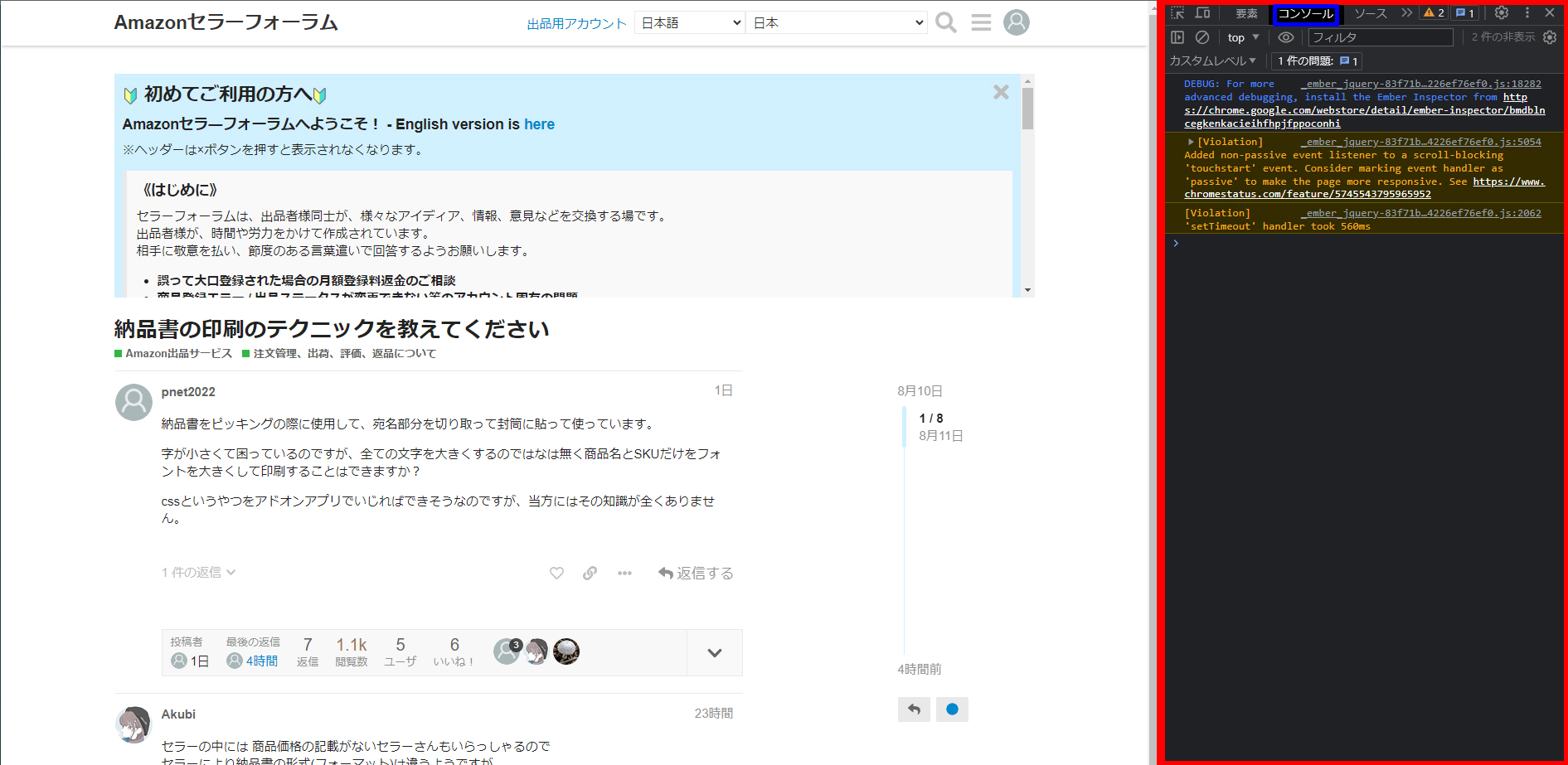Open the forum search magnifier icon

pyautogui.click(x=946, y=22)
